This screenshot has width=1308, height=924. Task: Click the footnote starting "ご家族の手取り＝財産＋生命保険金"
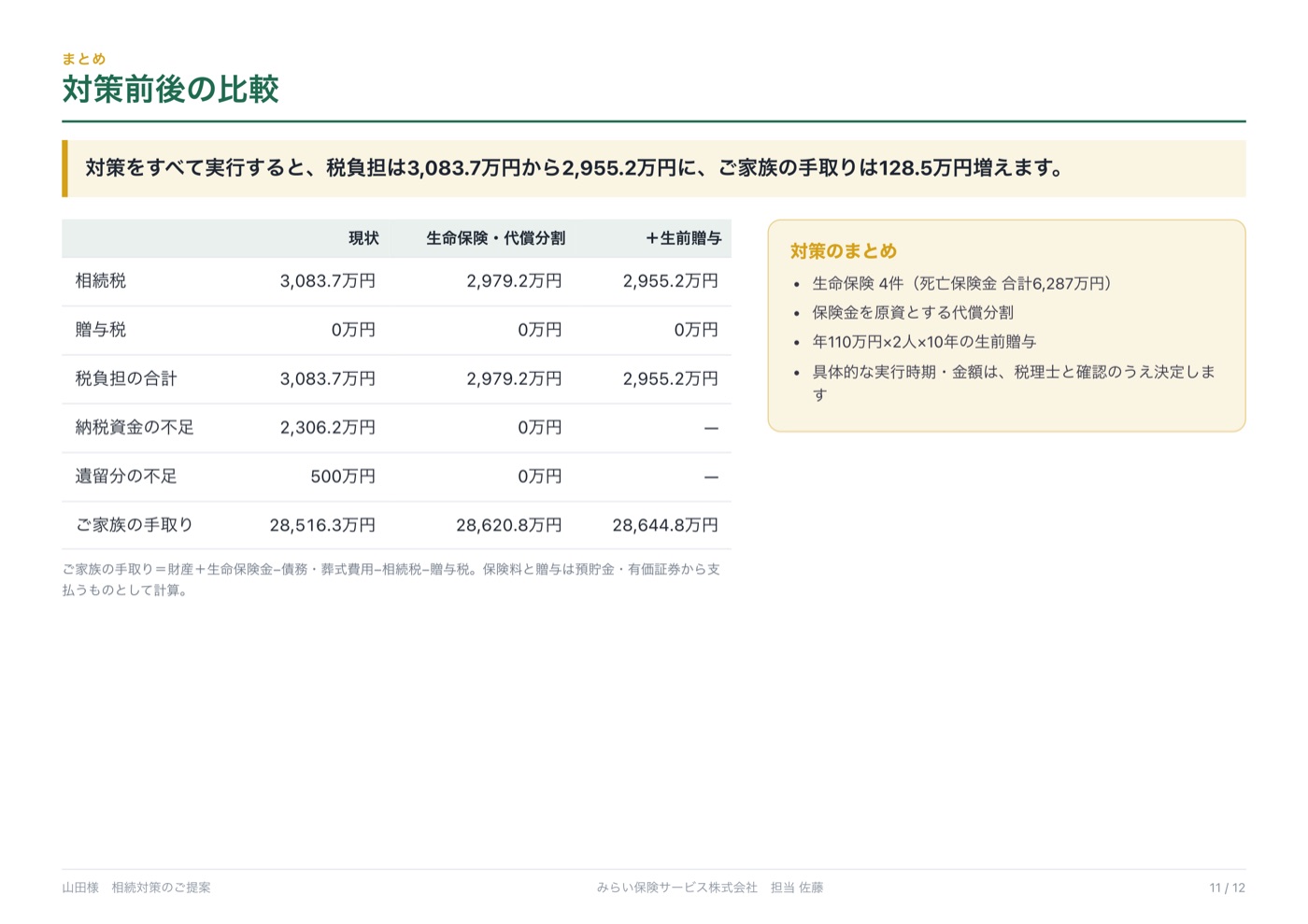(x=391, y=579)
